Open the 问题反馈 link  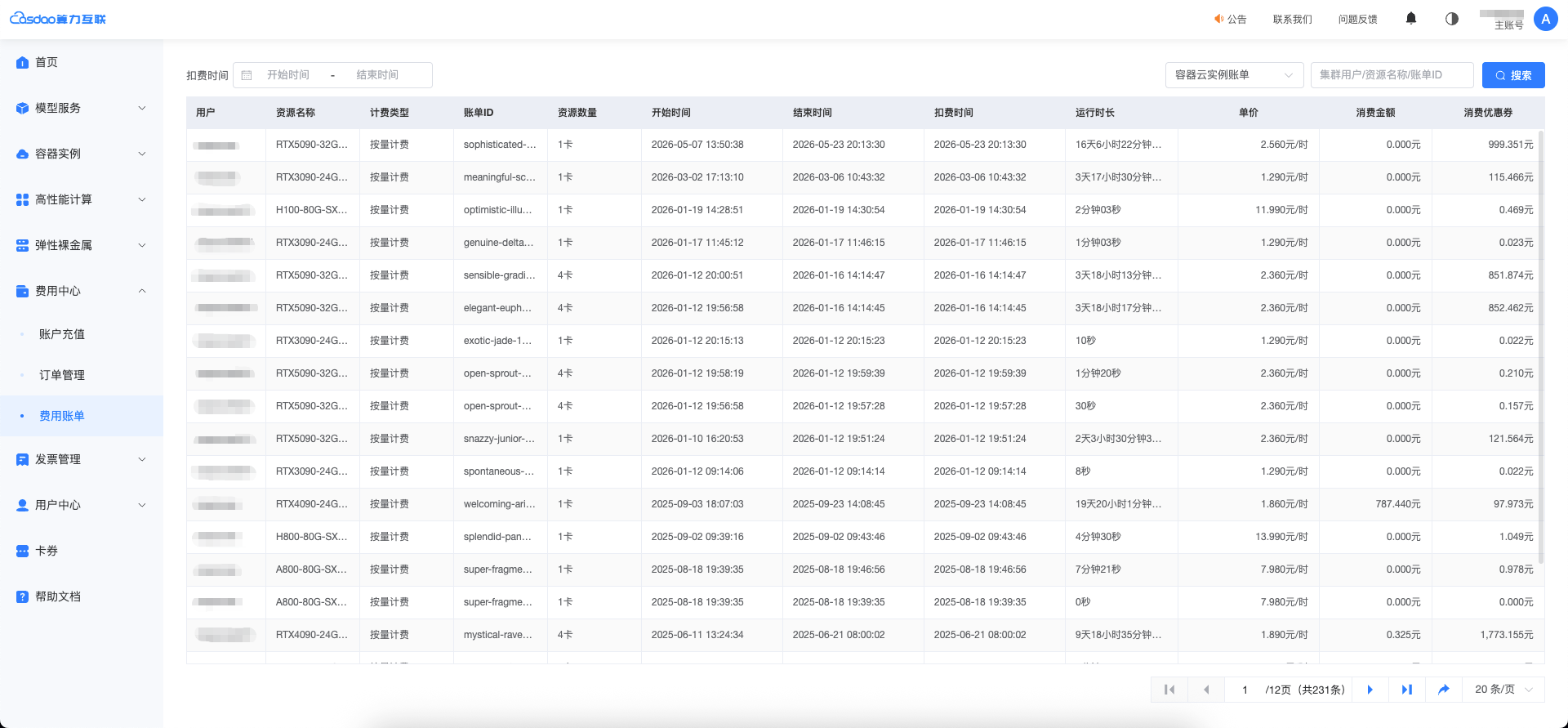pyautogui.click(x=1358, y=19)
